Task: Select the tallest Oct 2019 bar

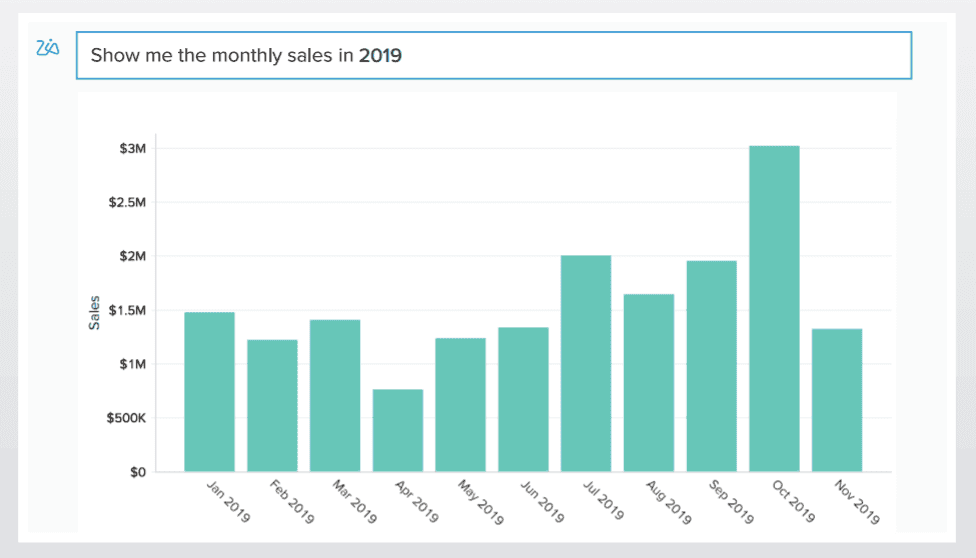Action: click(774, 308)
